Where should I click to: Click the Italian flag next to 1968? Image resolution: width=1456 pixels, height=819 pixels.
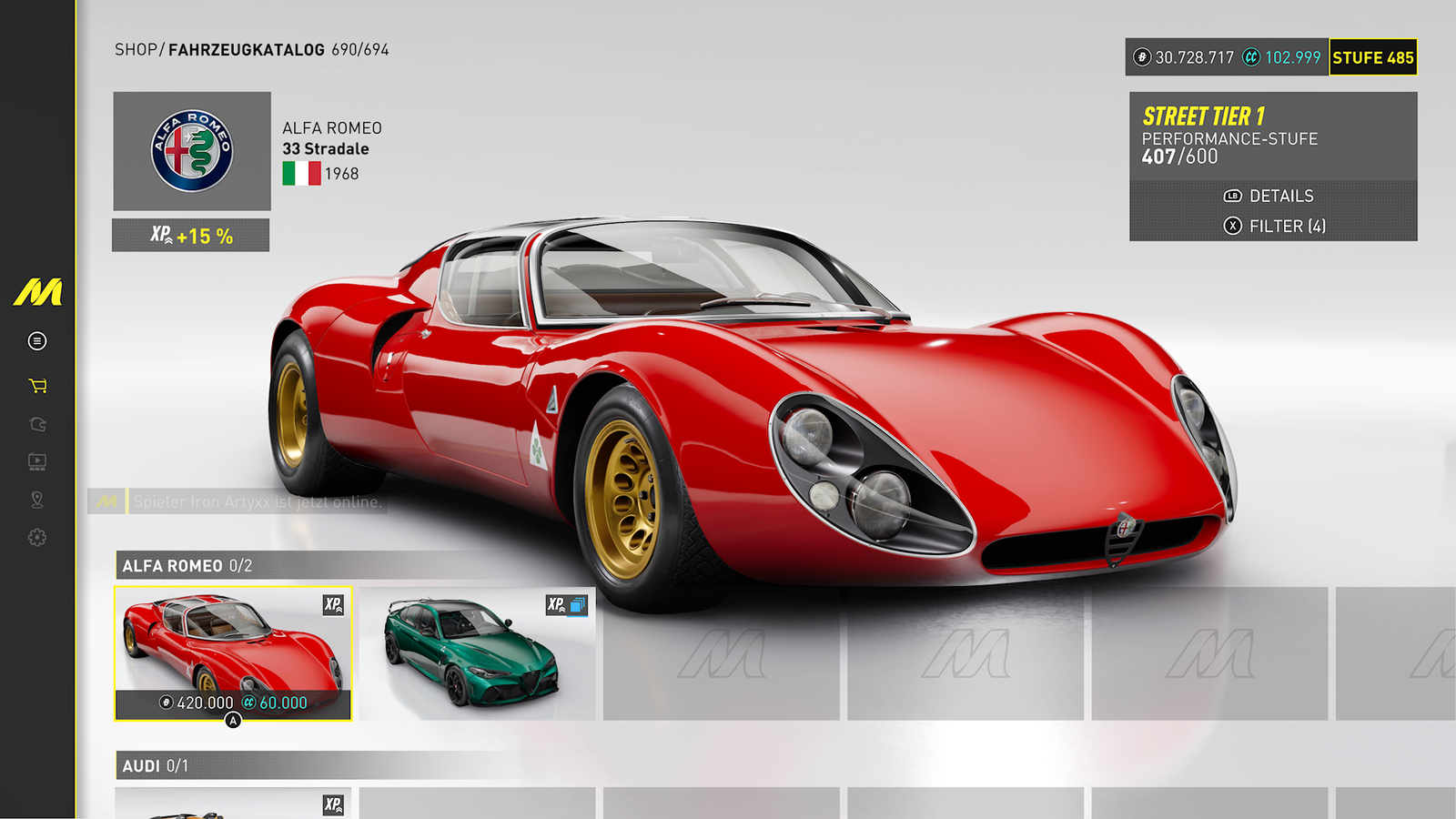click(x=301, y=173)
